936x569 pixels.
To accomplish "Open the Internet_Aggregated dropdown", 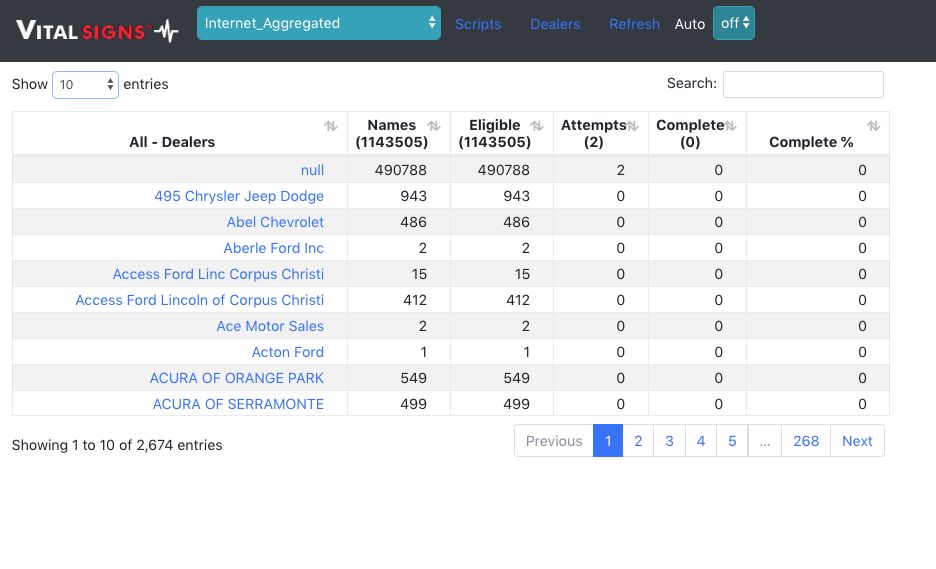I will tap(318, 23).
